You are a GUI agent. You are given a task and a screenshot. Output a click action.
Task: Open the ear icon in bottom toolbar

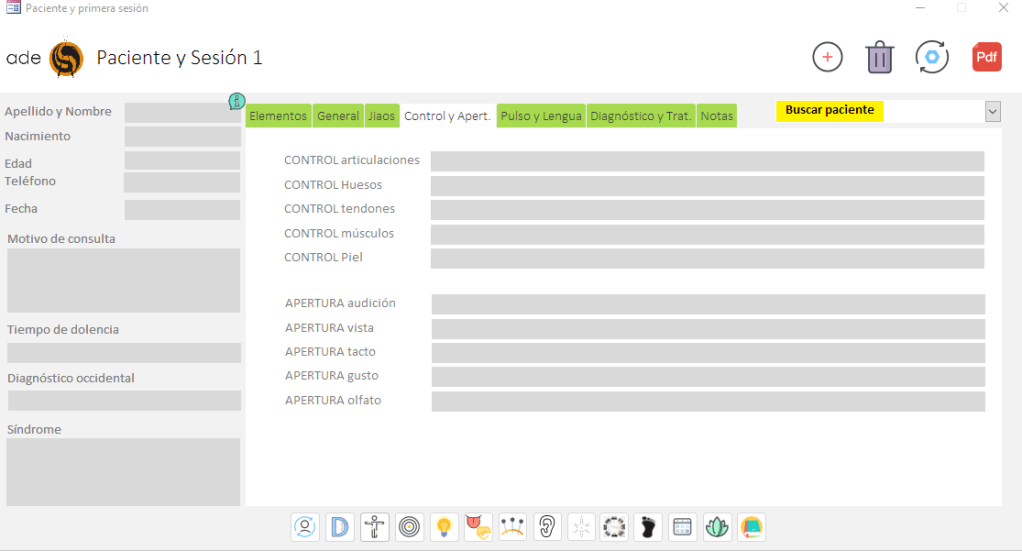[547, 527]
